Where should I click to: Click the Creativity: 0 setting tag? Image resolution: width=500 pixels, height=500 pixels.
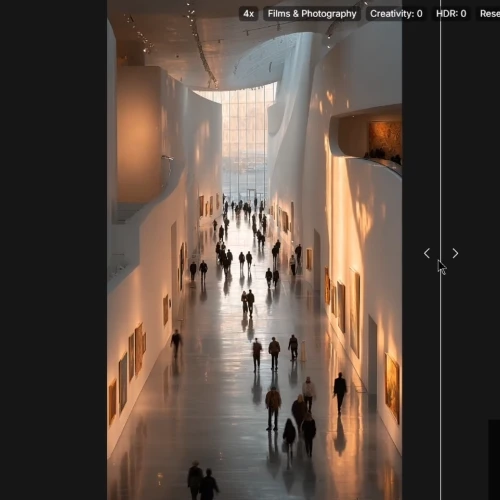(x=396, y=14)
